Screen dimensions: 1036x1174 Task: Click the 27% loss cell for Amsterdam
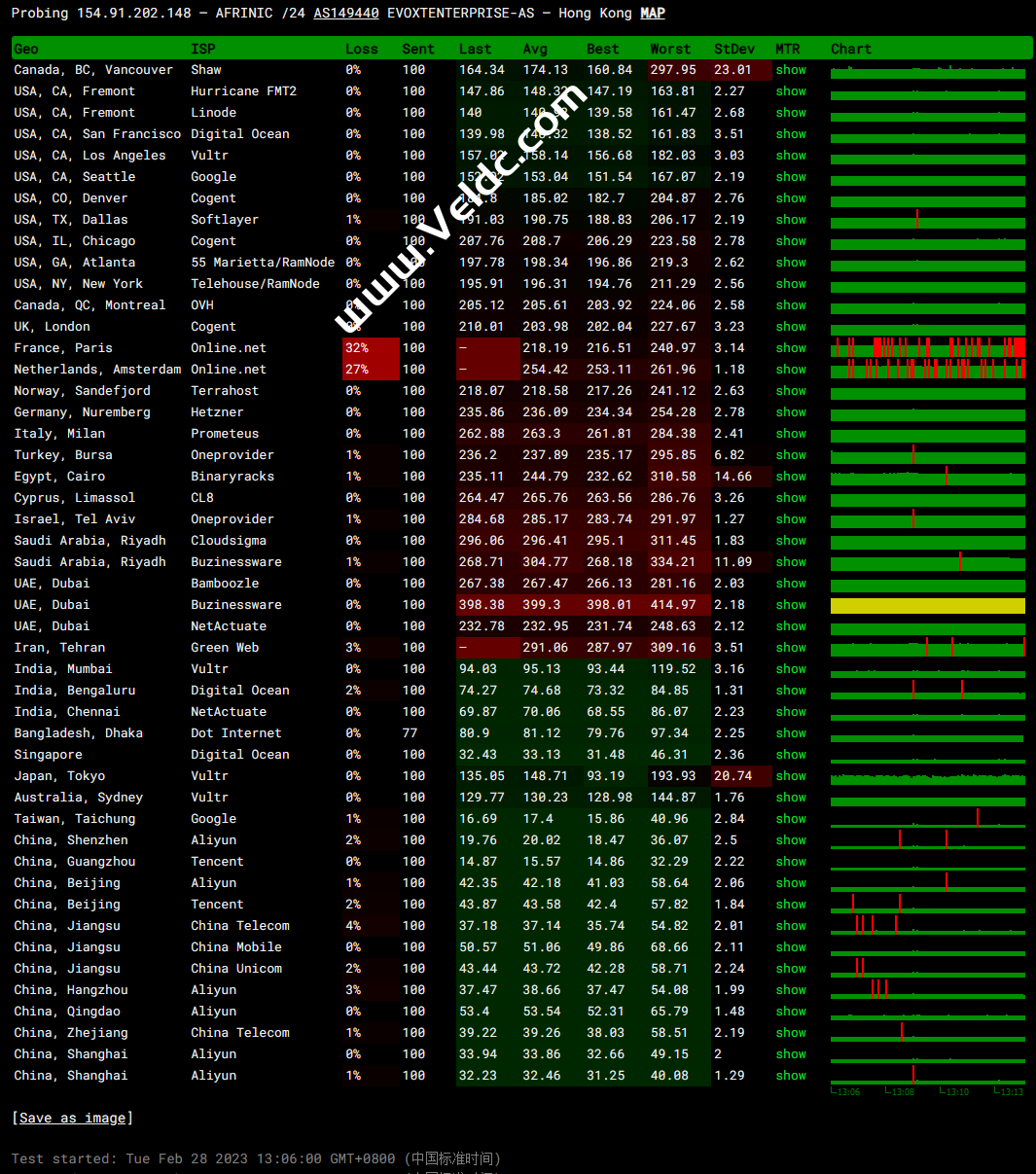[x=371, y=370]
